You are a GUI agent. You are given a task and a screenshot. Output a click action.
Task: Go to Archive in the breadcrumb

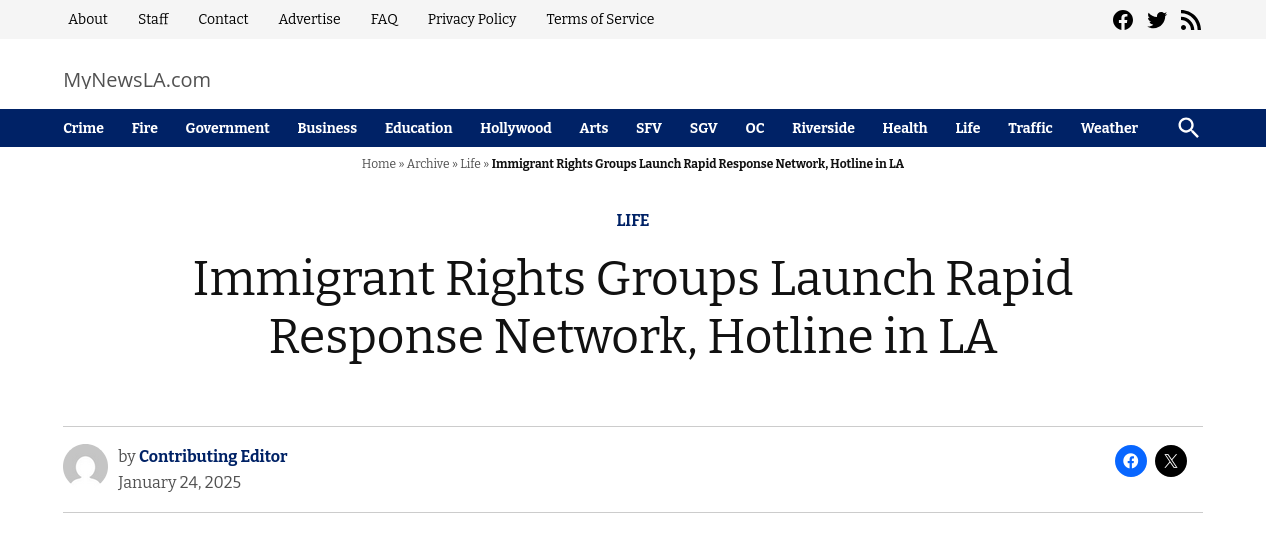tap(428, 164)
